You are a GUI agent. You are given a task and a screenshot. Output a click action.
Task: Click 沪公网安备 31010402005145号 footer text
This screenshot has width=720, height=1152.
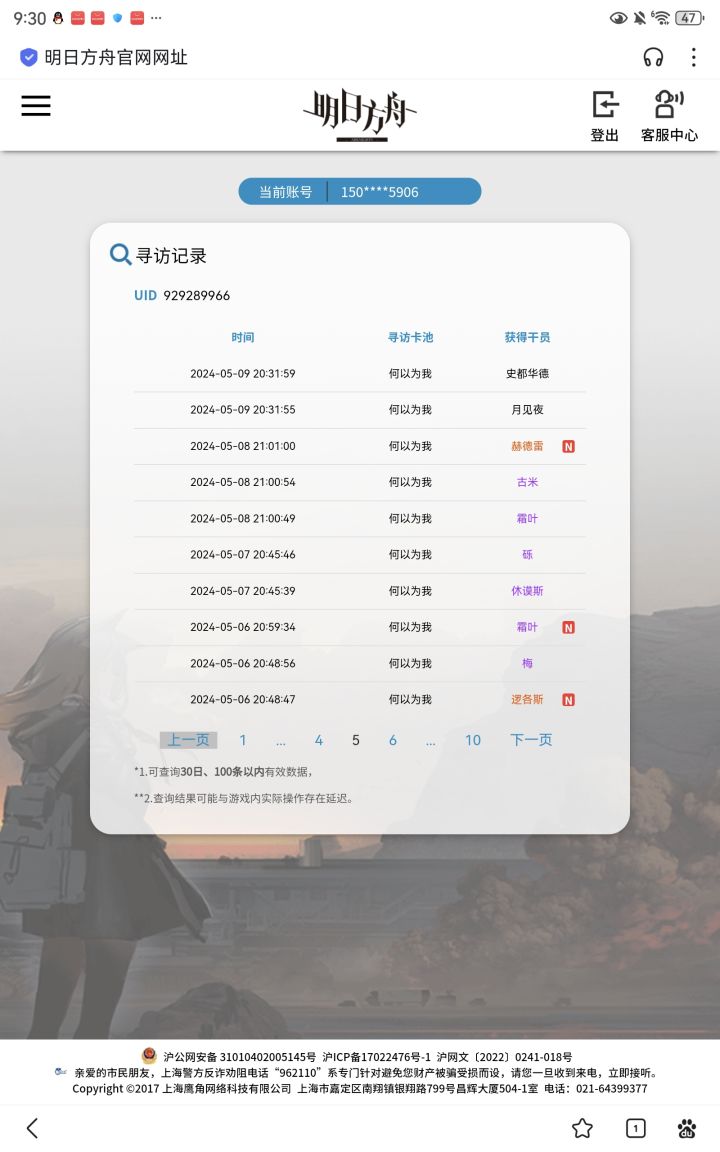(240, 1056)
